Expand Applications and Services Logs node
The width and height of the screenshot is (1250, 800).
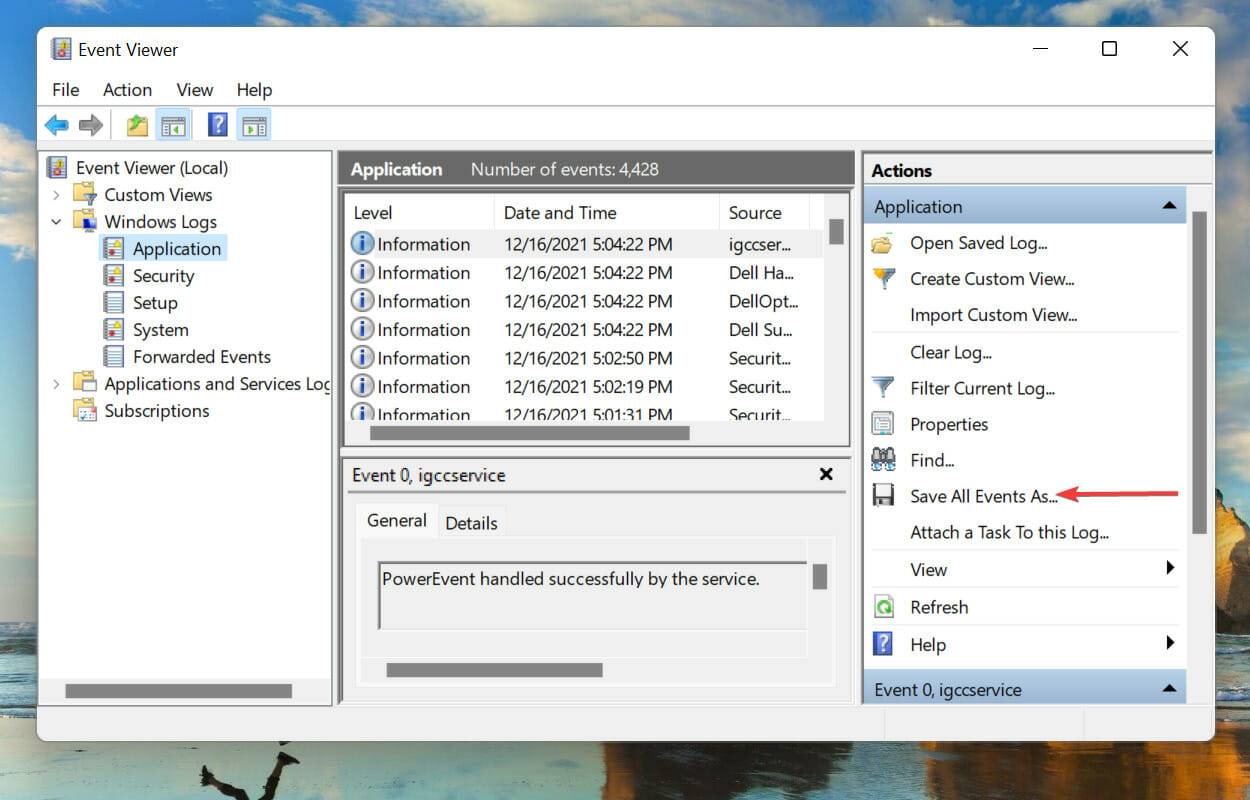click(x=57, y=384)
